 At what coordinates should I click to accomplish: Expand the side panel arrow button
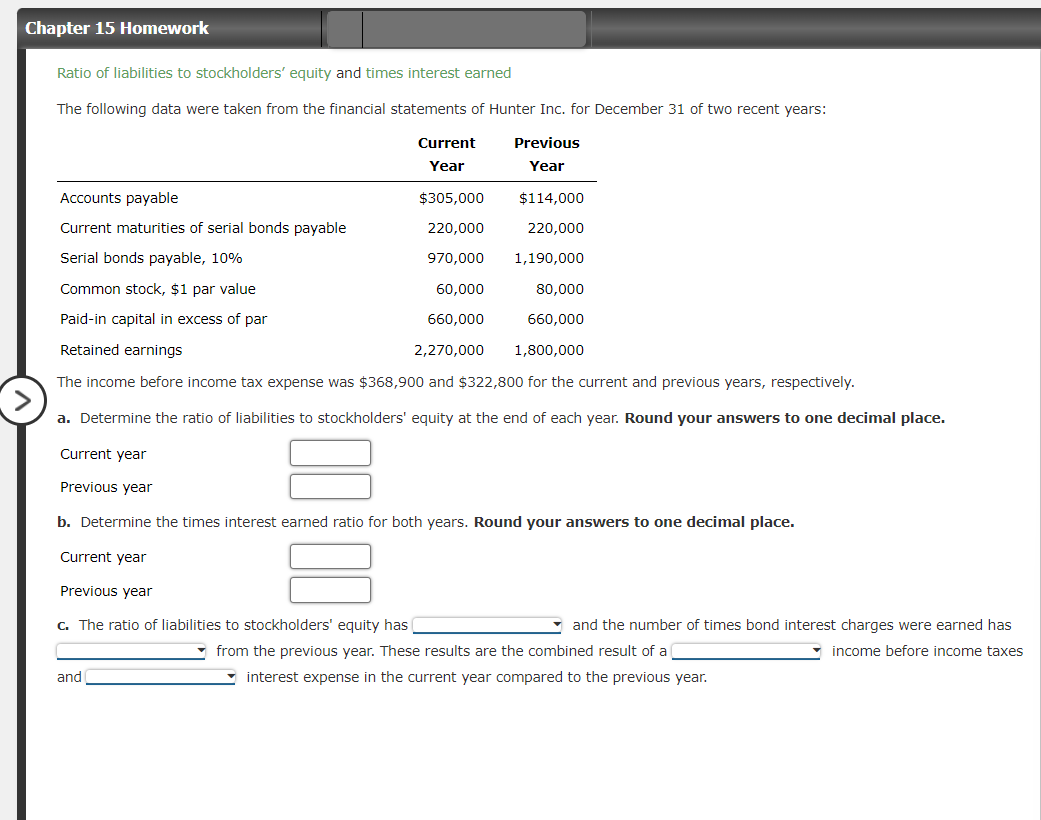coord(21,400)
